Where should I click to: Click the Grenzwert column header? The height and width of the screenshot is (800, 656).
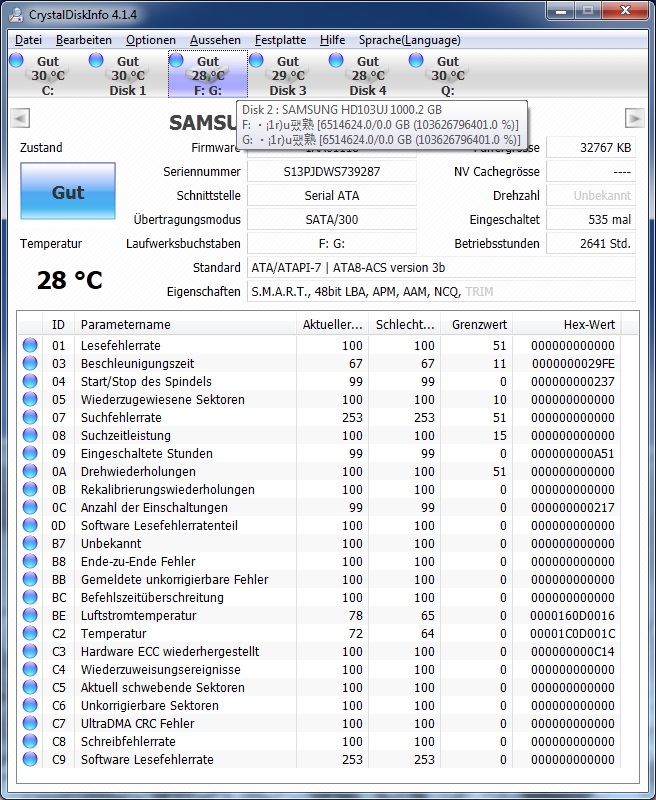click(x=477, y=324)
